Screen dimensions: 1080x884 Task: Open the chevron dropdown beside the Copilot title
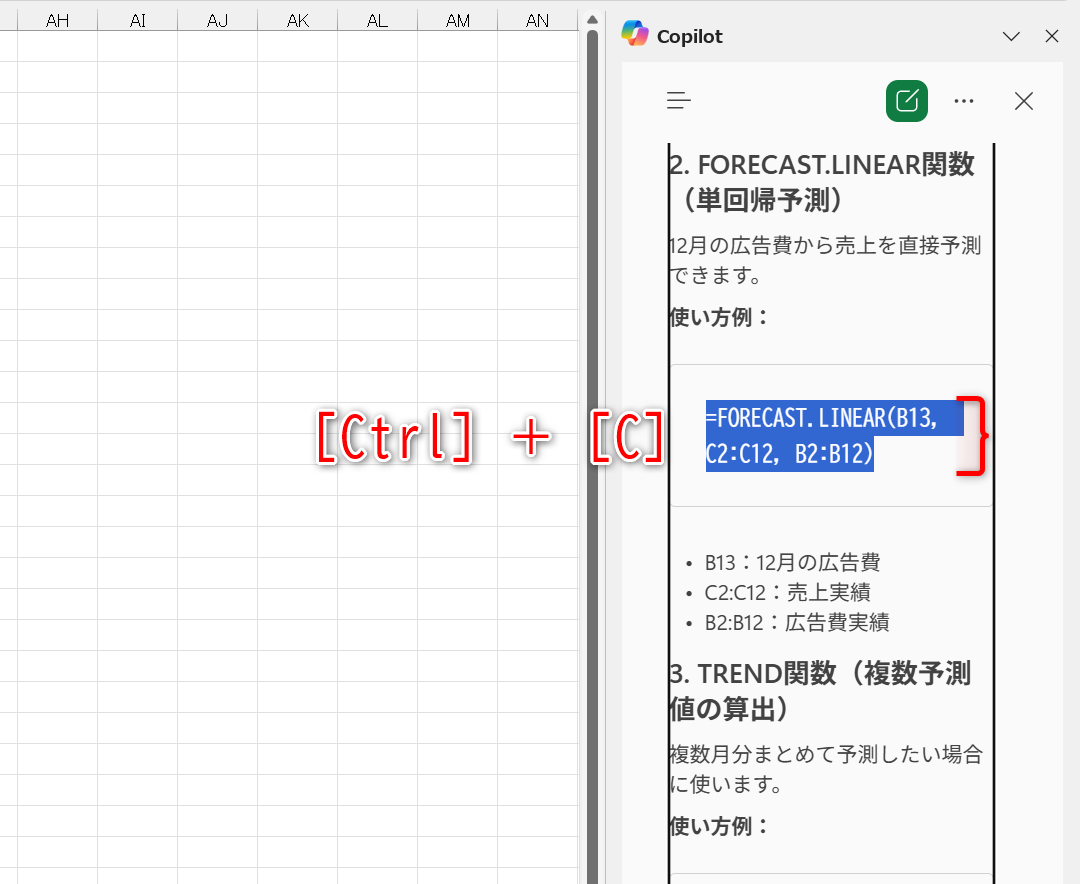click(1011, 36)
